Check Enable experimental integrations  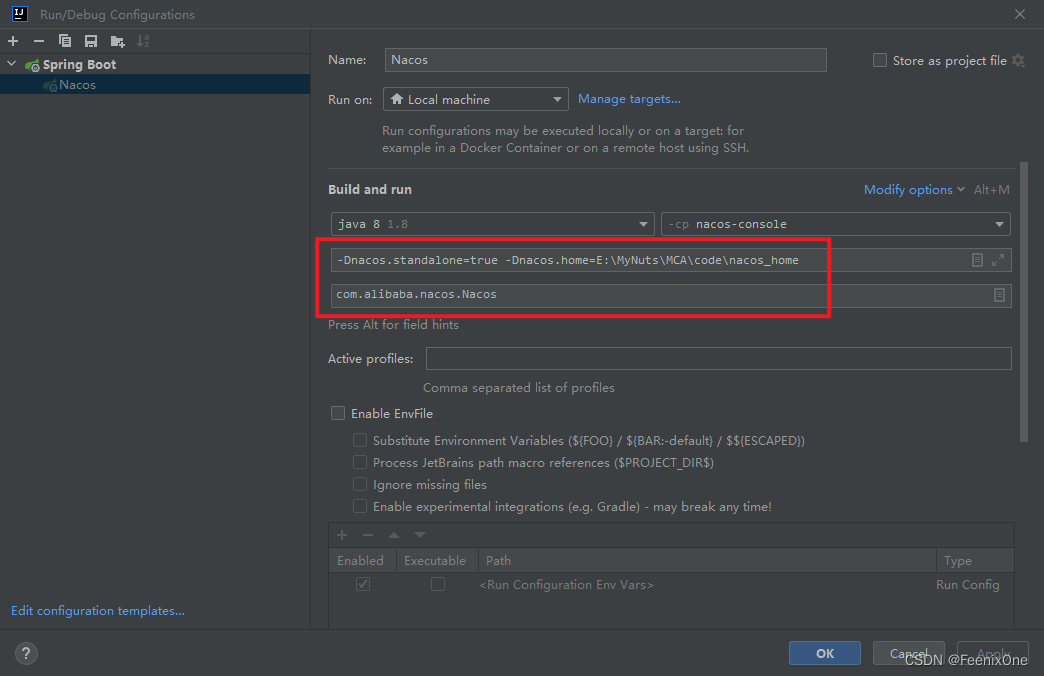point(360,506)
